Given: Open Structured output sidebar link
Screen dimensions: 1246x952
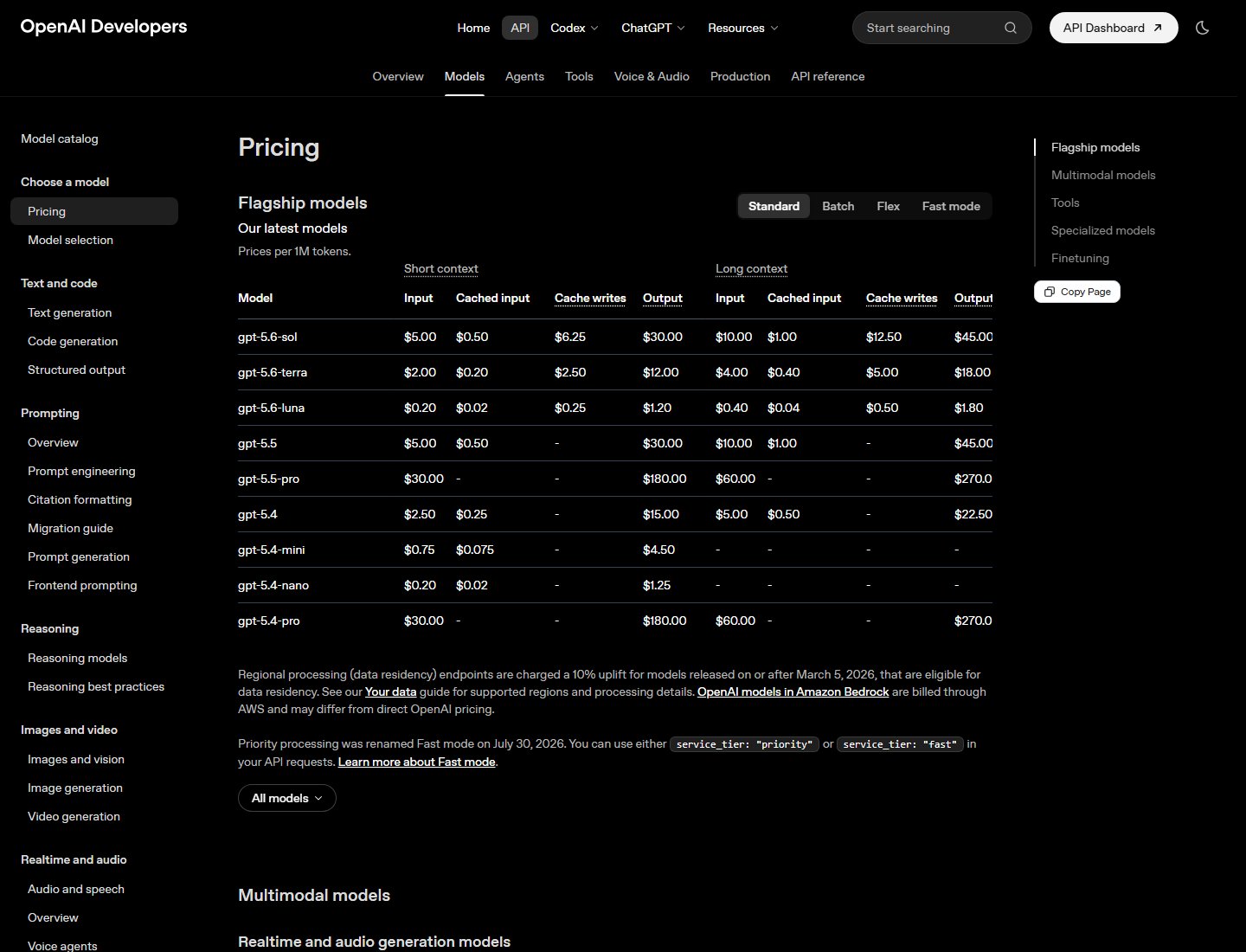Looking at the screenshot, I should [76, 370].
